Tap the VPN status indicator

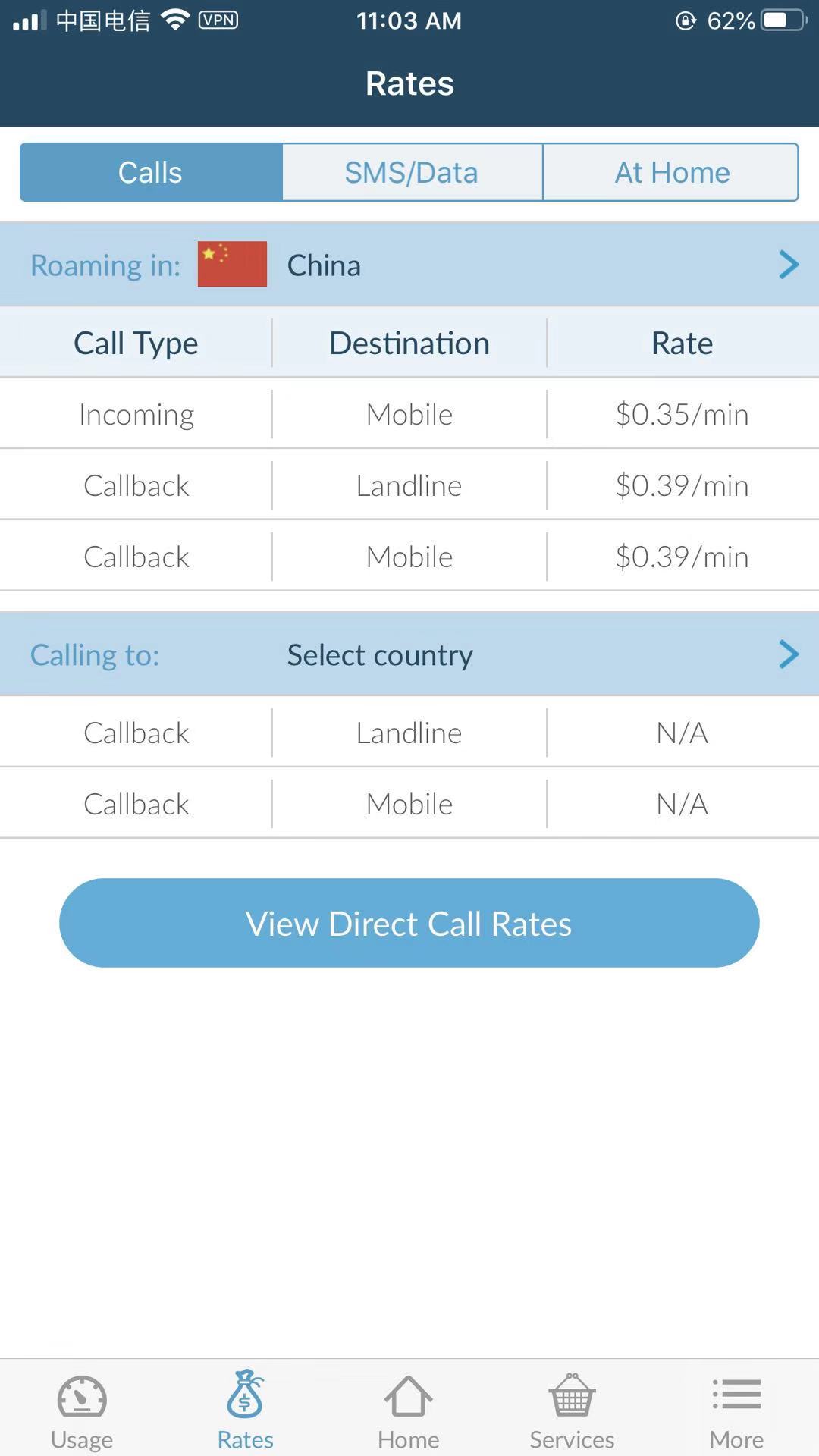[218, 20]
